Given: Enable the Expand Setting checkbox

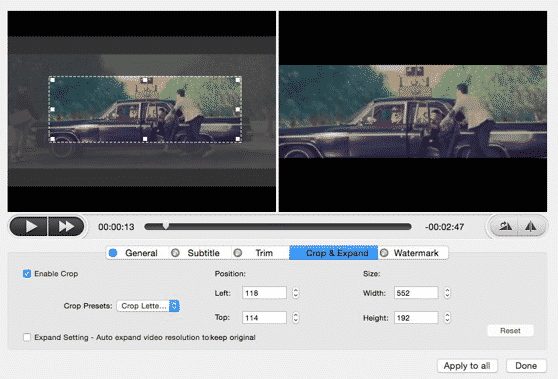Looking at the screenshot, I should click(27, 337).
